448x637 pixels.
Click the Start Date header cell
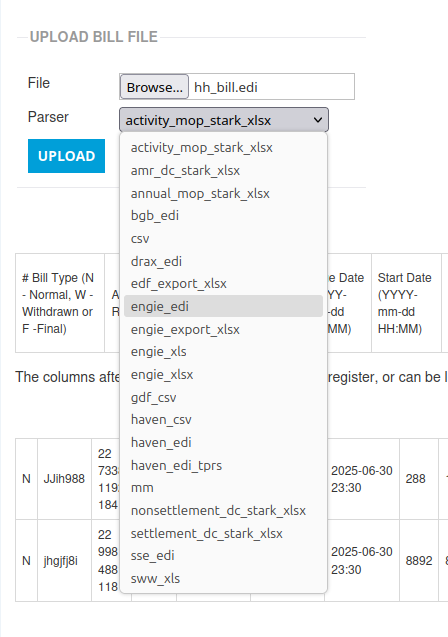[x=406, y=303]
